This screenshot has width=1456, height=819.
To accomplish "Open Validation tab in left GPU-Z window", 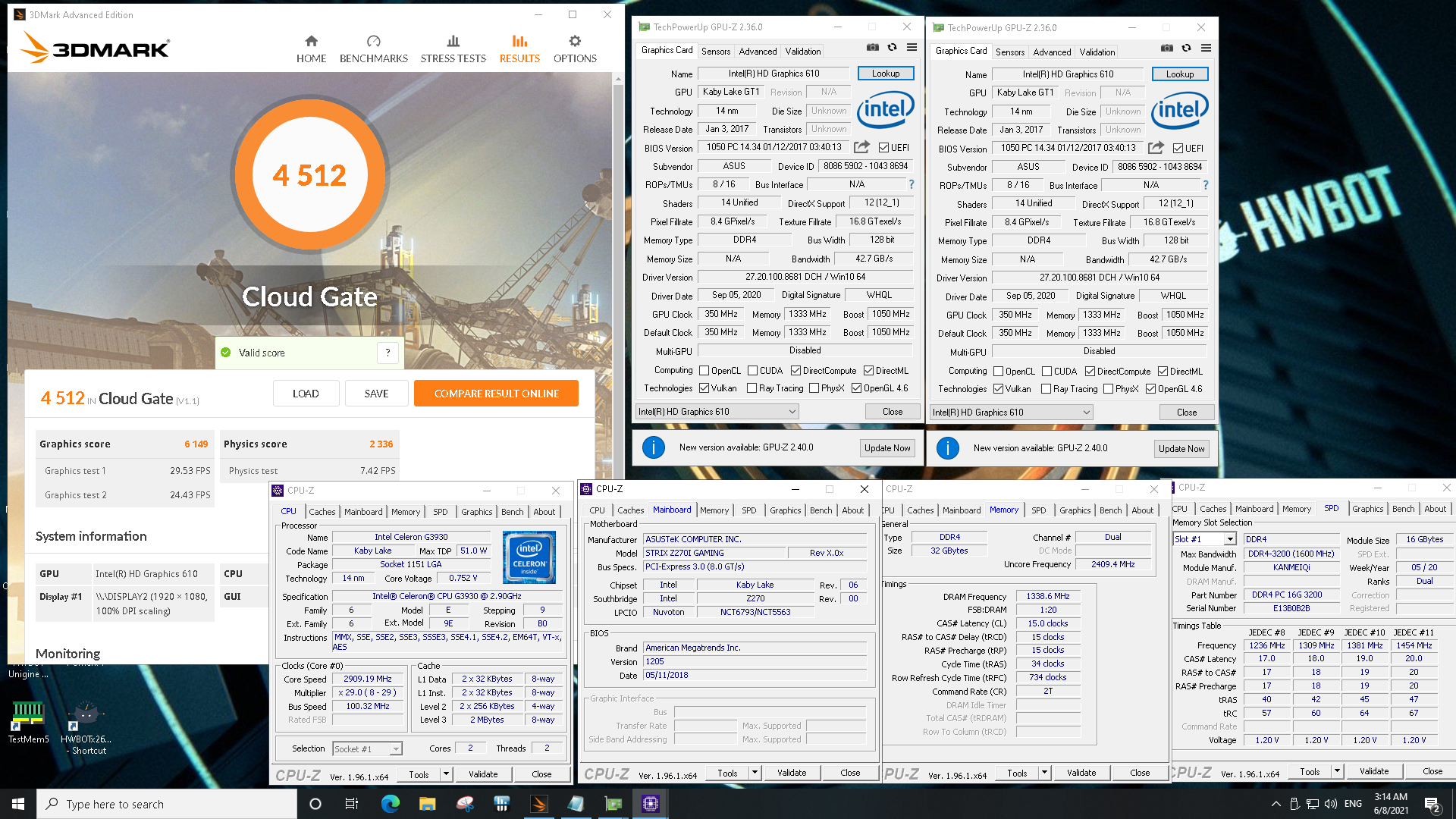I will coord(802,51).
